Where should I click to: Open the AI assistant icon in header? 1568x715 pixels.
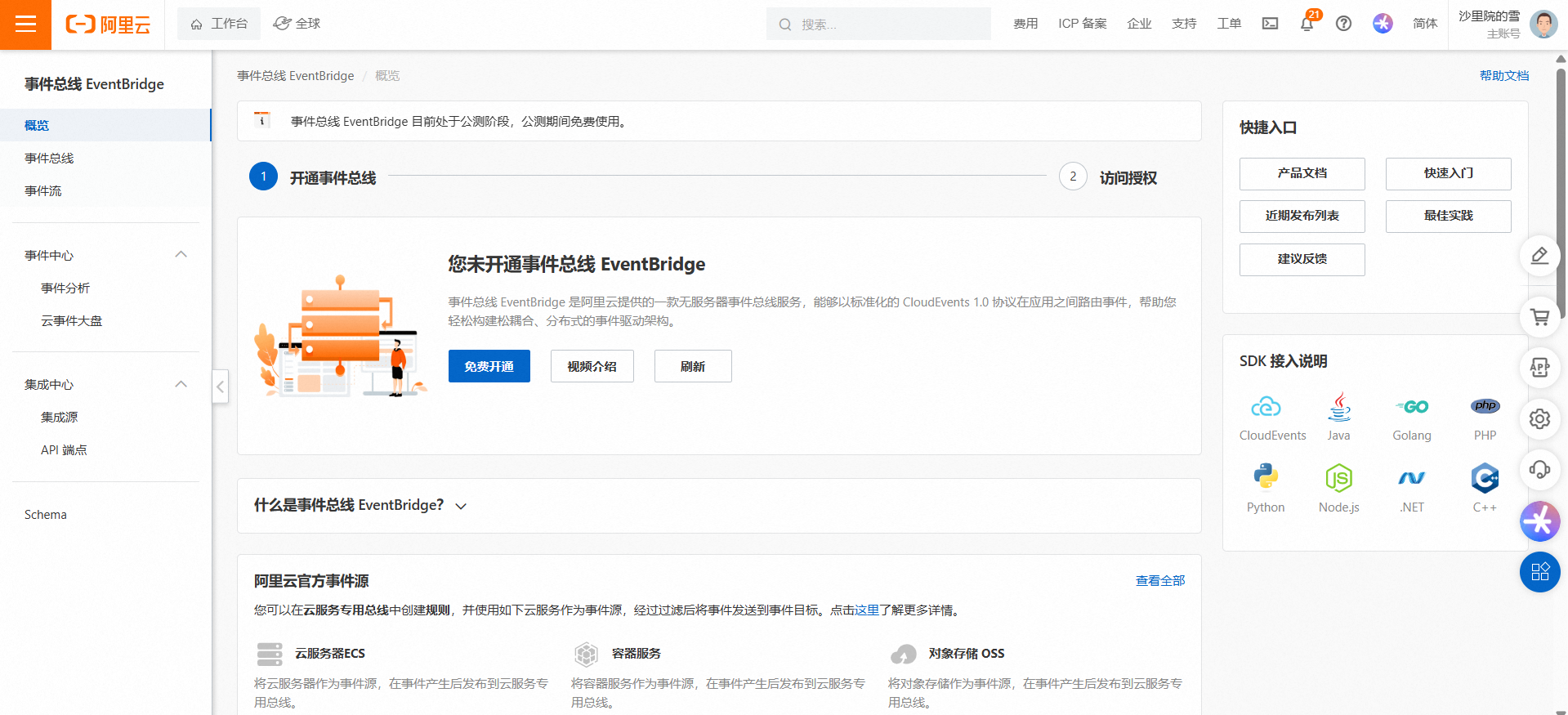pos(1383,24)
